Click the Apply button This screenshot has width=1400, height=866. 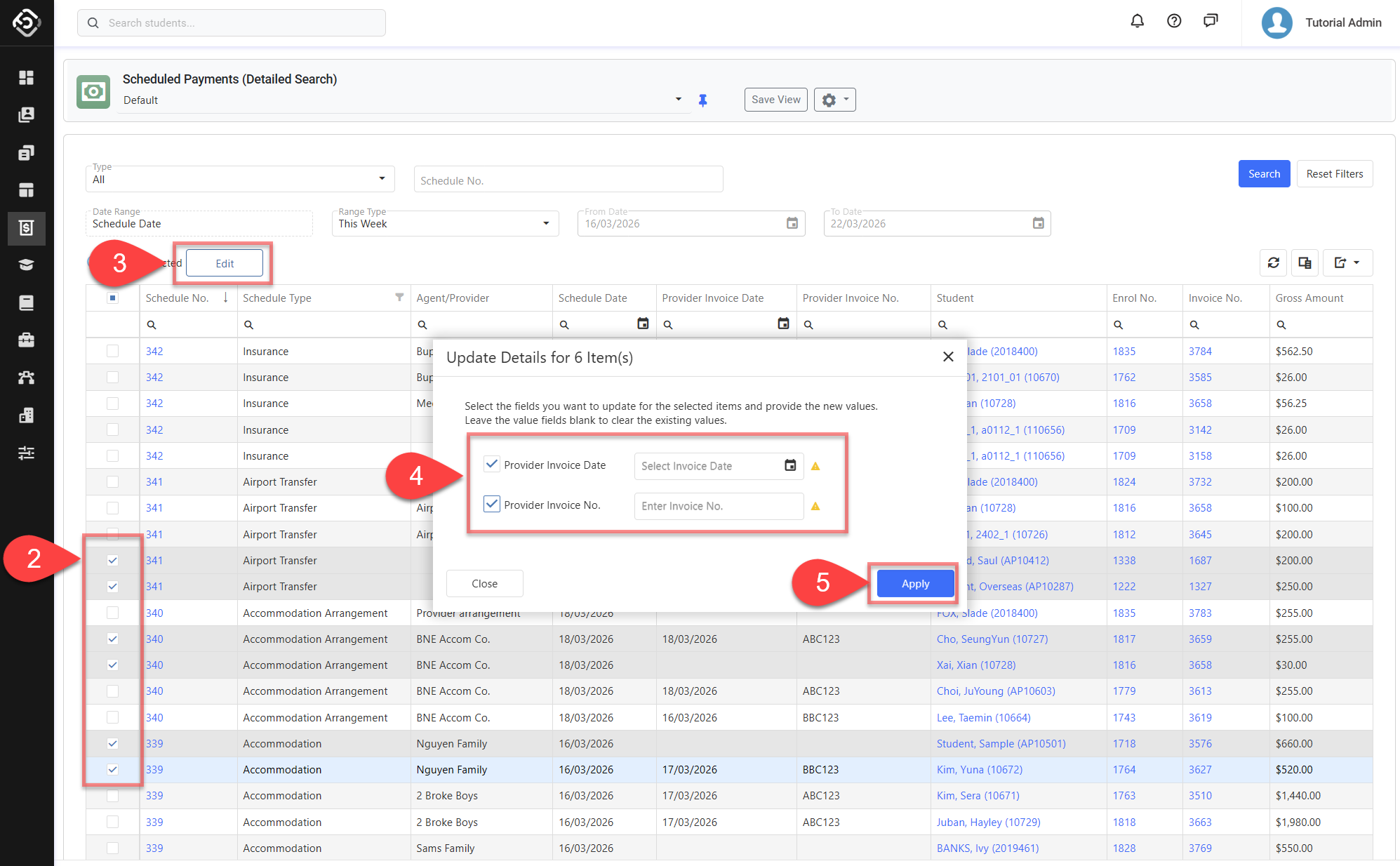tap(915, 584)
